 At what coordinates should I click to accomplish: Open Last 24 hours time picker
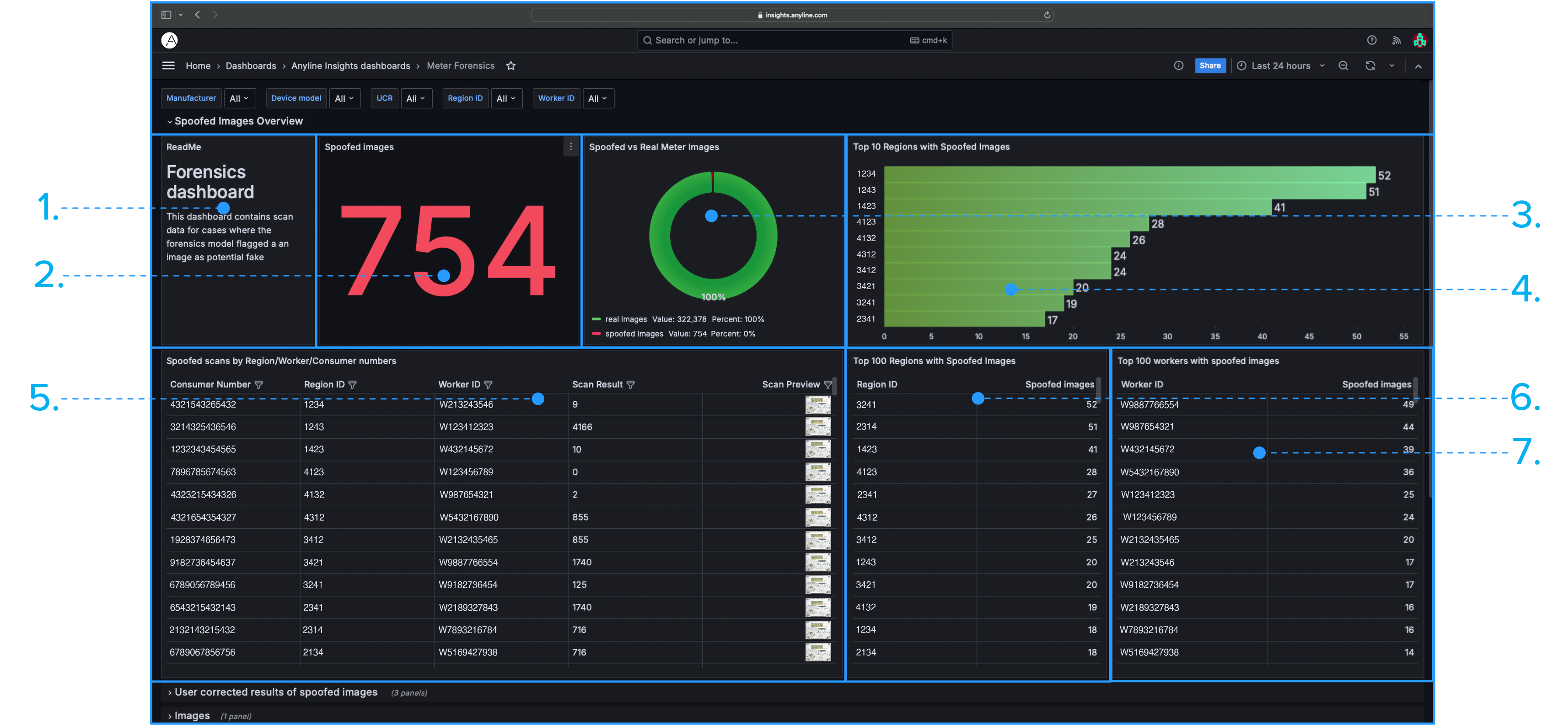pyautogui.click(x=1280, y=66)
